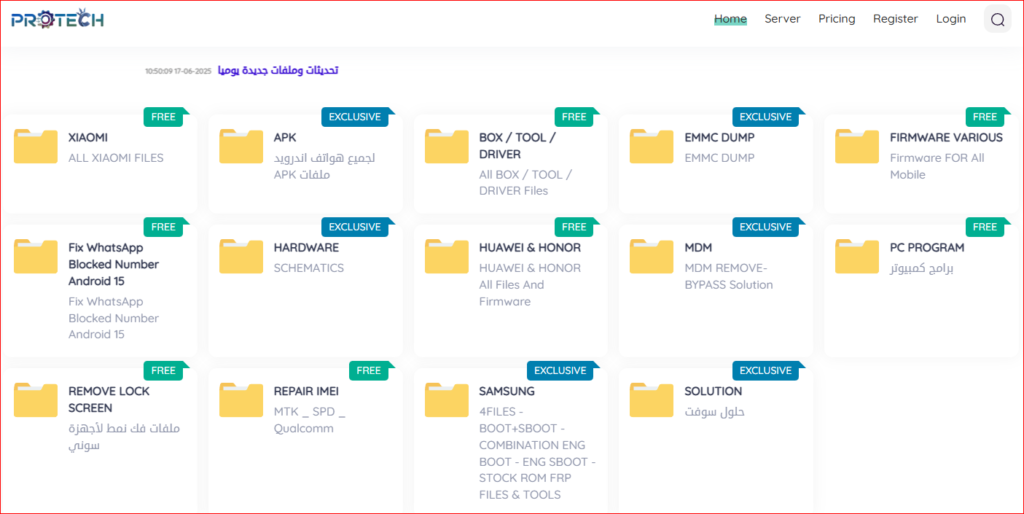Open the PC PROGRAM folder icon
Image resolution: width=1024 pixels, height=514 pixels.
pos(857,256)
